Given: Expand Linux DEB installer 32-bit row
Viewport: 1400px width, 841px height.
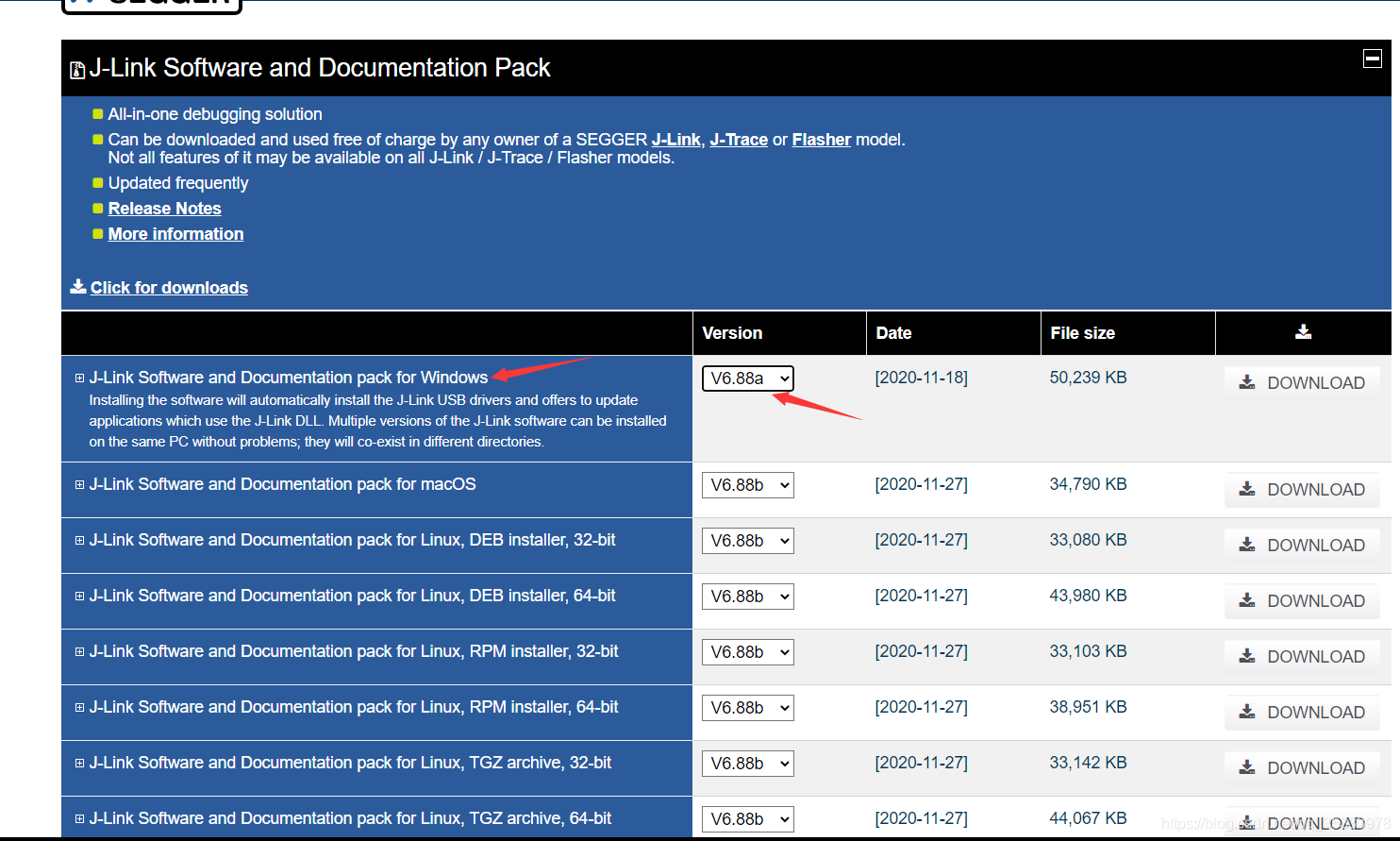Looking at the screenshot, I should click(x=79, y=540).
